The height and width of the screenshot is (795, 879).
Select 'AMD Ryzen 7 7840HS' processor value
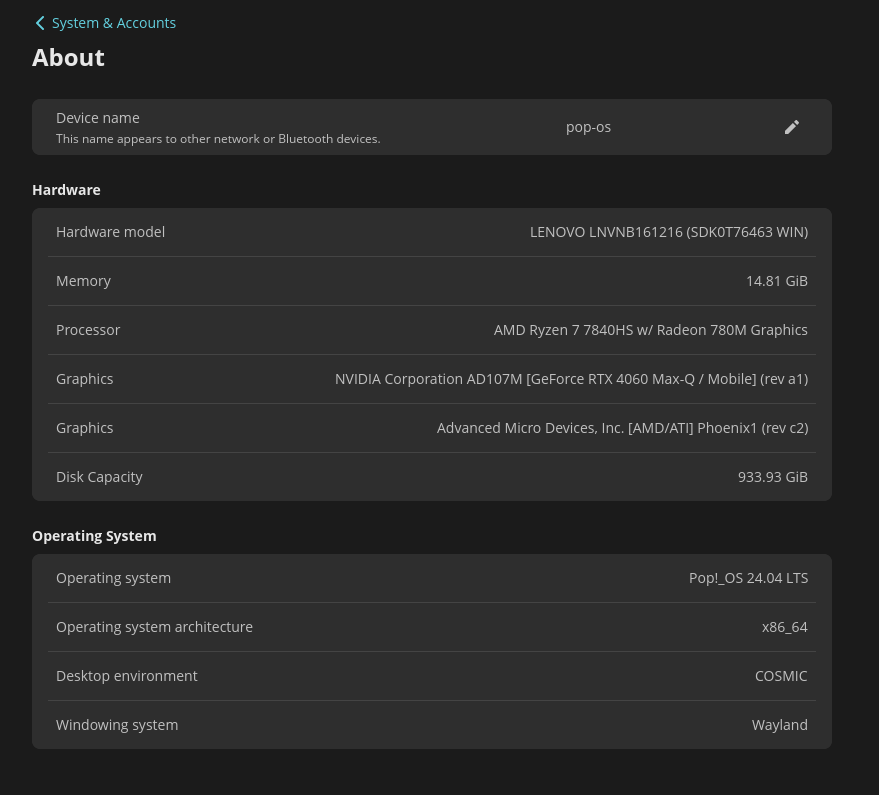[x=650, y=330]
